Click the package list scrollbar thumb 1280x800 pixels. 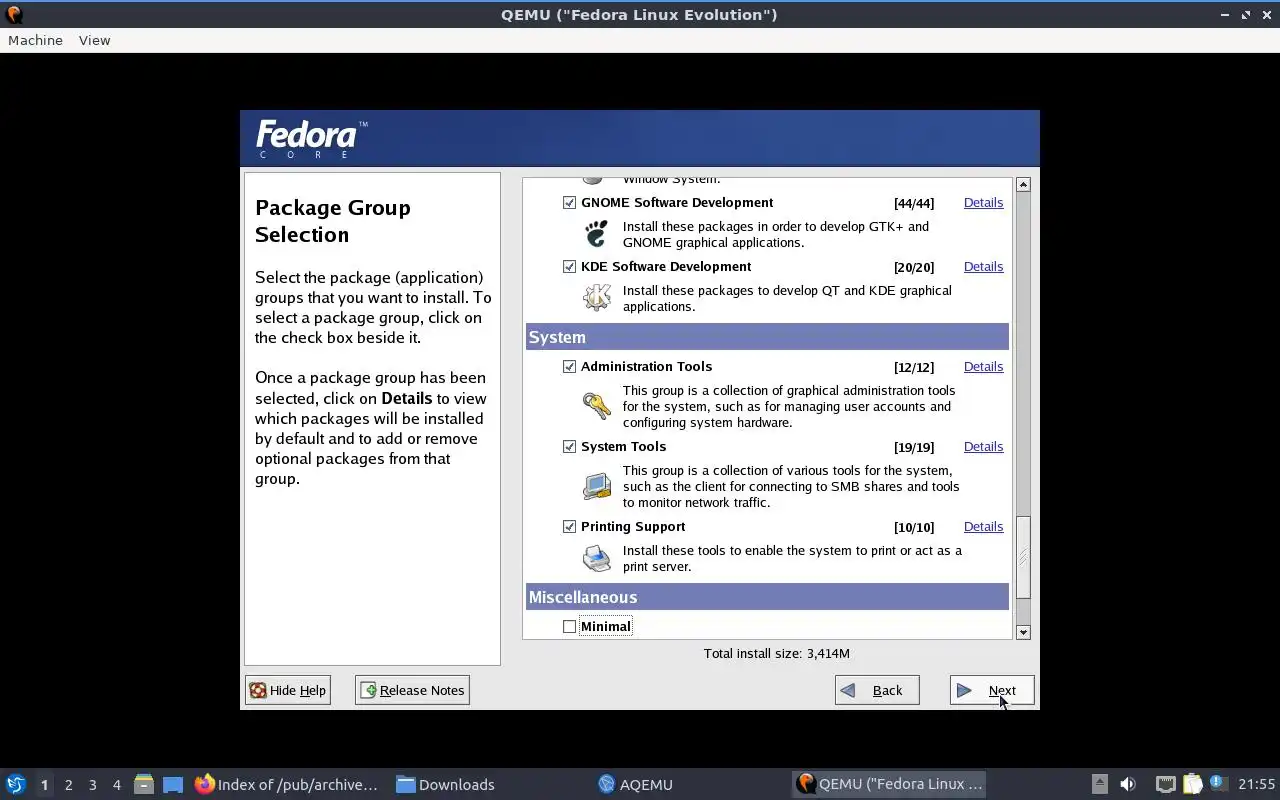[x=1023, y=557]
